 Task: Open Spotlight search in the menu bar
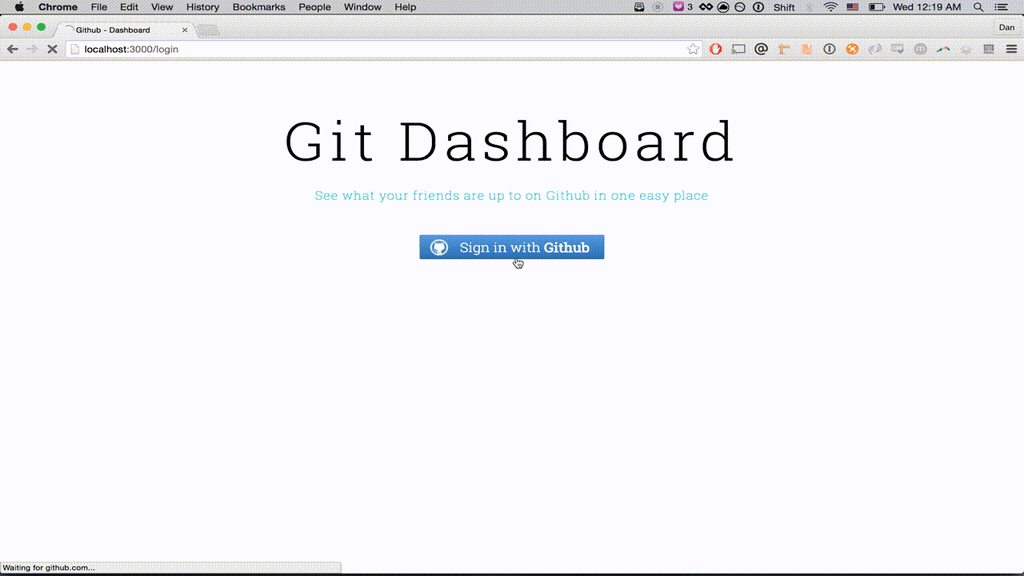978,7
